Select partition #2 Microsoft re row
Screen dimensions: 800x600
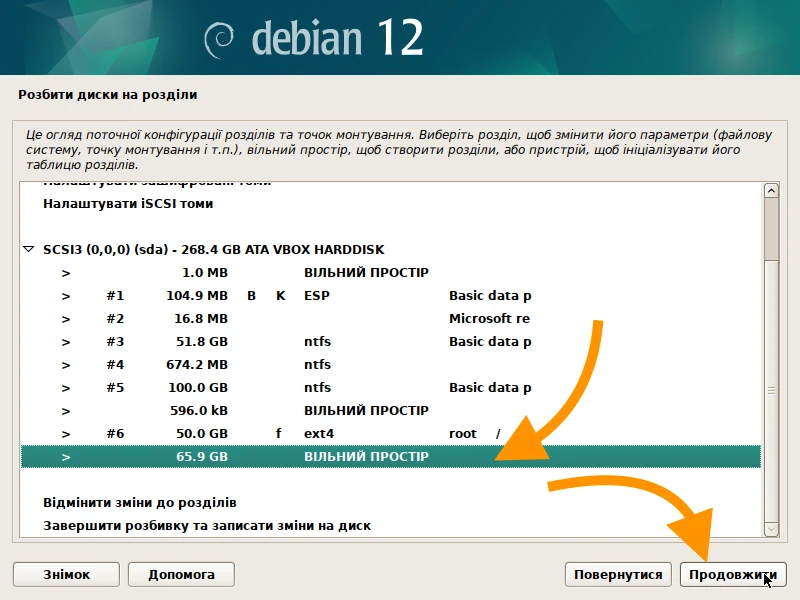pyautogui.click(x=391, y=318)
